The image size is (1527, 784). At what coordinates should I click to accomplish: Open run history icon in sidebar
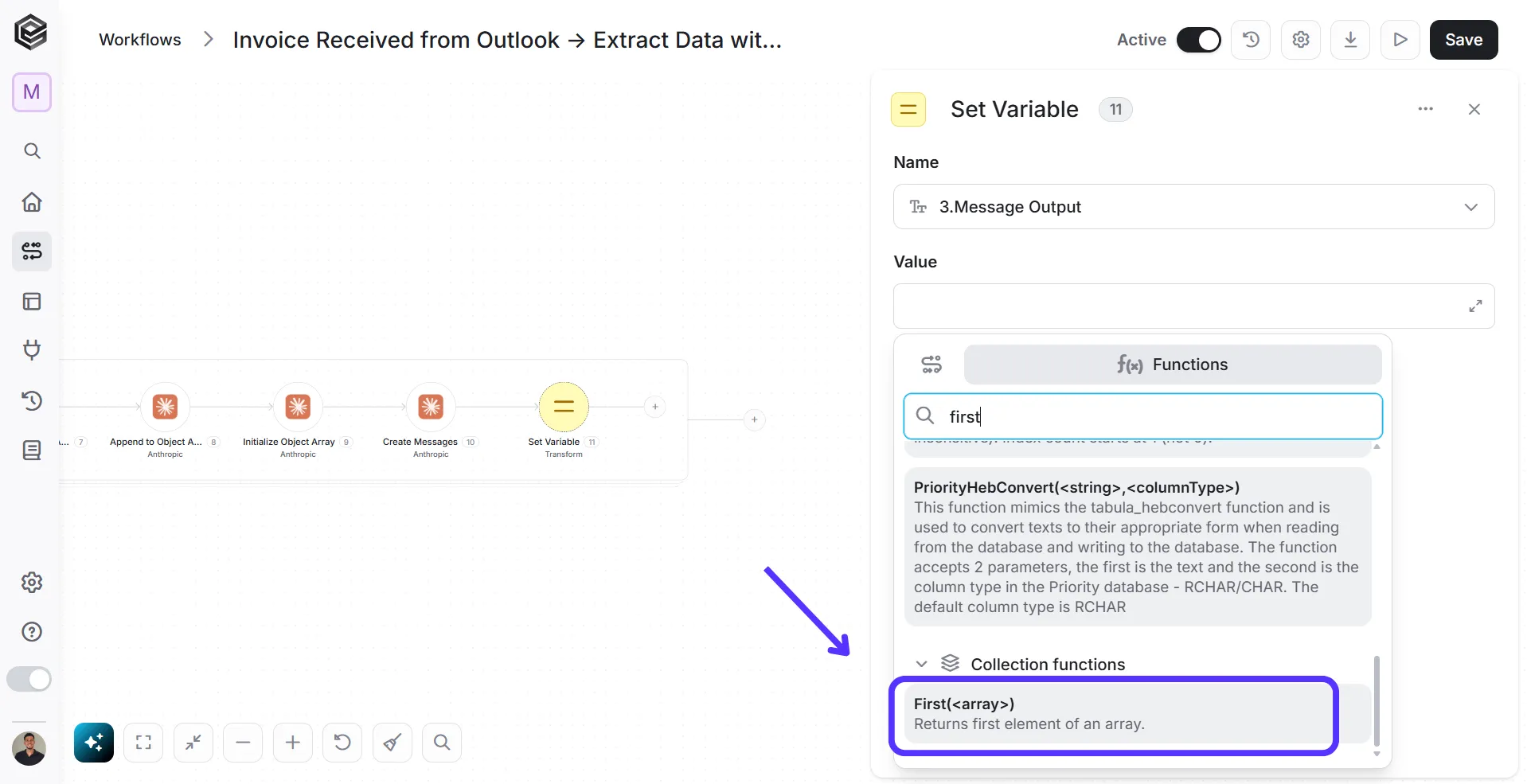32,400
